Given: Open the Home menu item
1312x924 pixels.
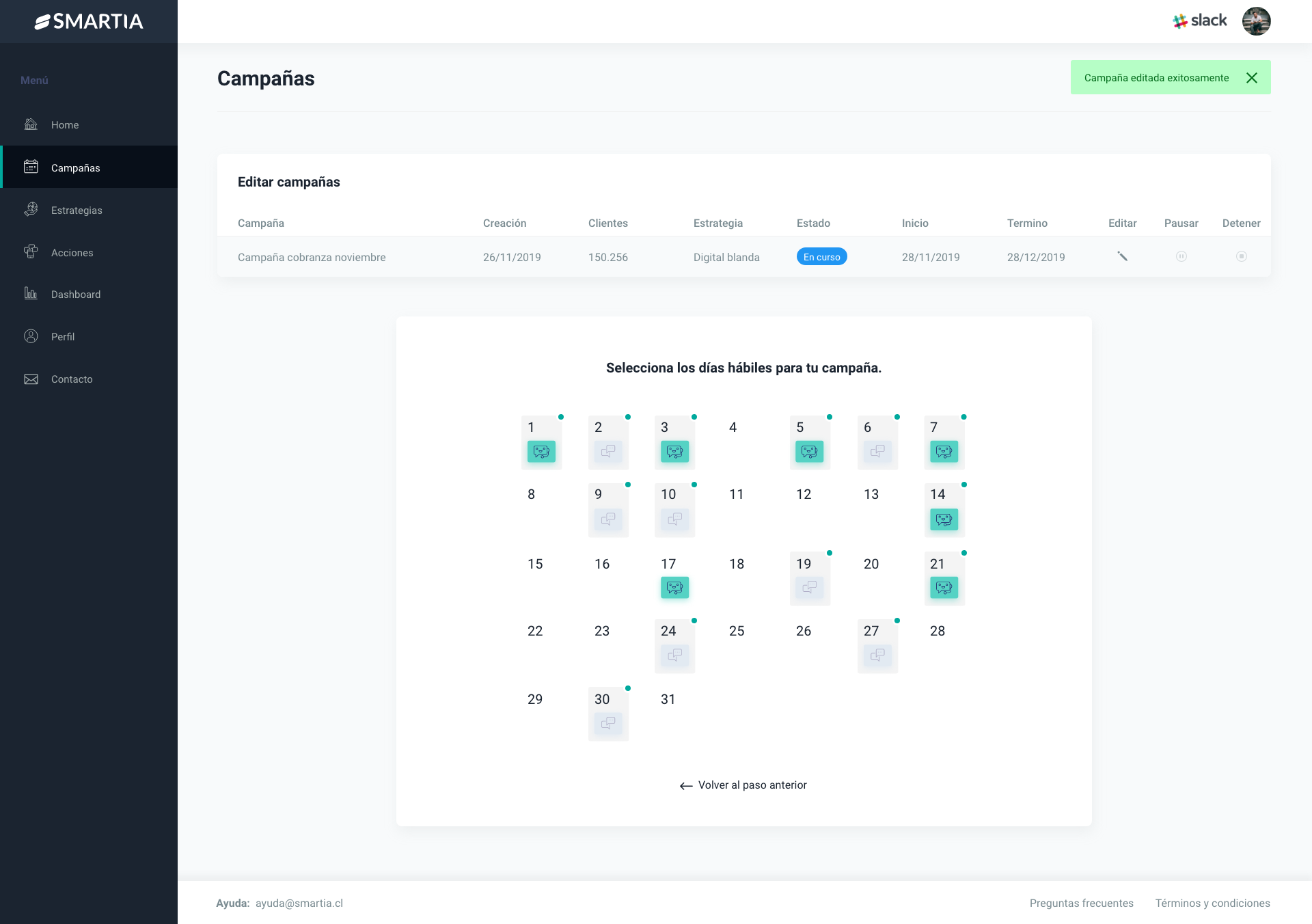Looking at the screenshot, I should pos(66,125).
